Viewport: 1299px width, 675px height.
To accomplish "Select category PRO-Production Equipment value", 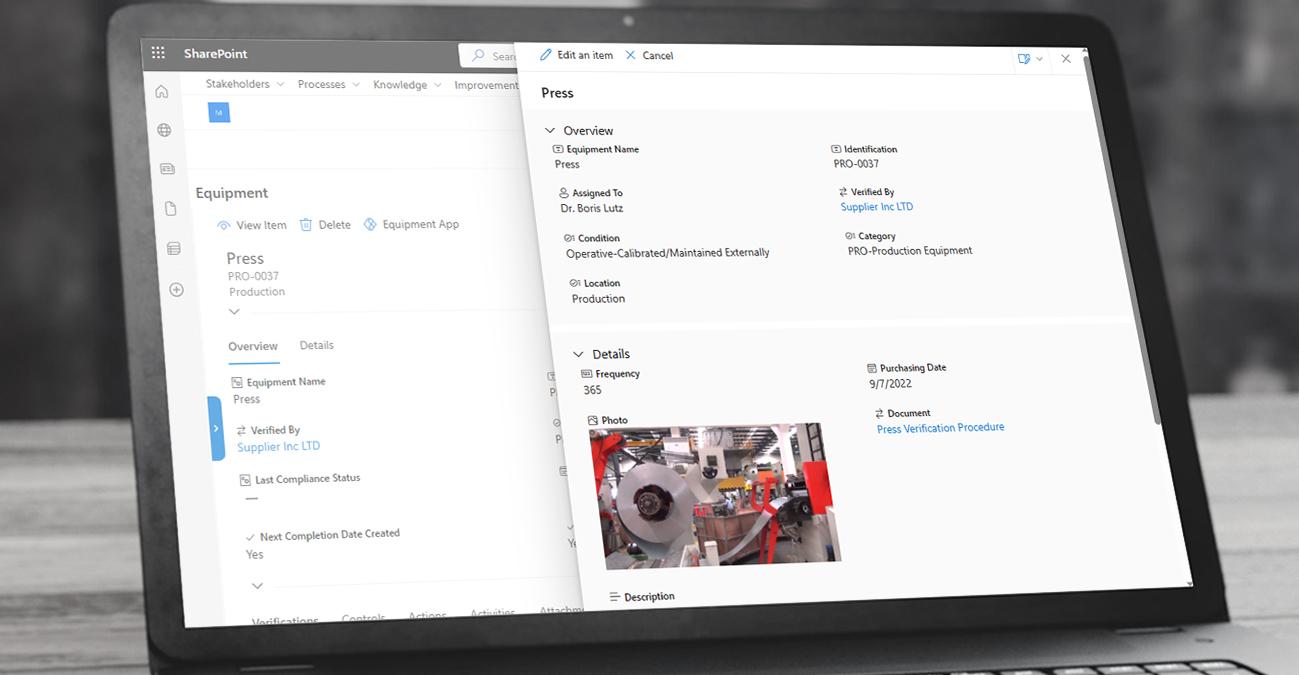I will [x=910, y=251].
